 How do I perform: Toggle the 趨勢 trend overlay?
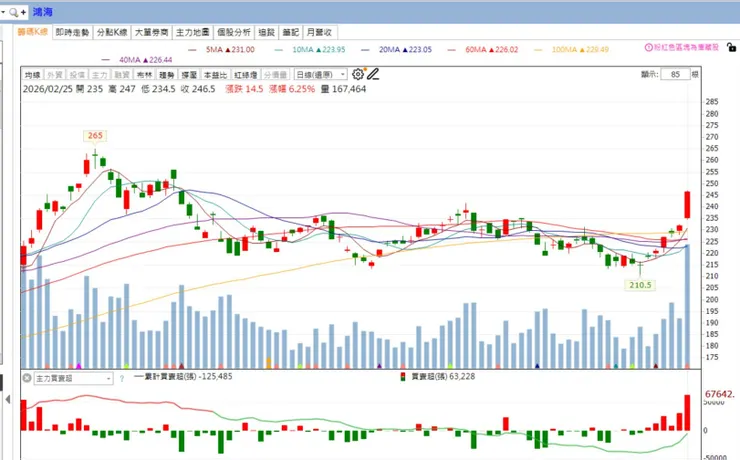pos(167,75)
